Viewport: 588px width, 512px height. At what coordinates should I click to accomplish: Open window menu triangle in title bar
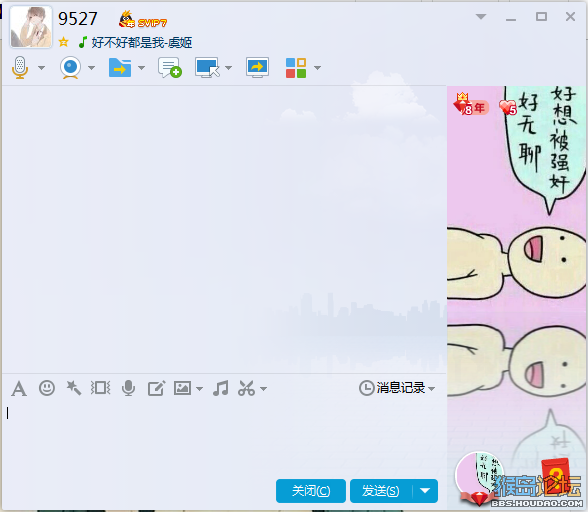point(481,17)
